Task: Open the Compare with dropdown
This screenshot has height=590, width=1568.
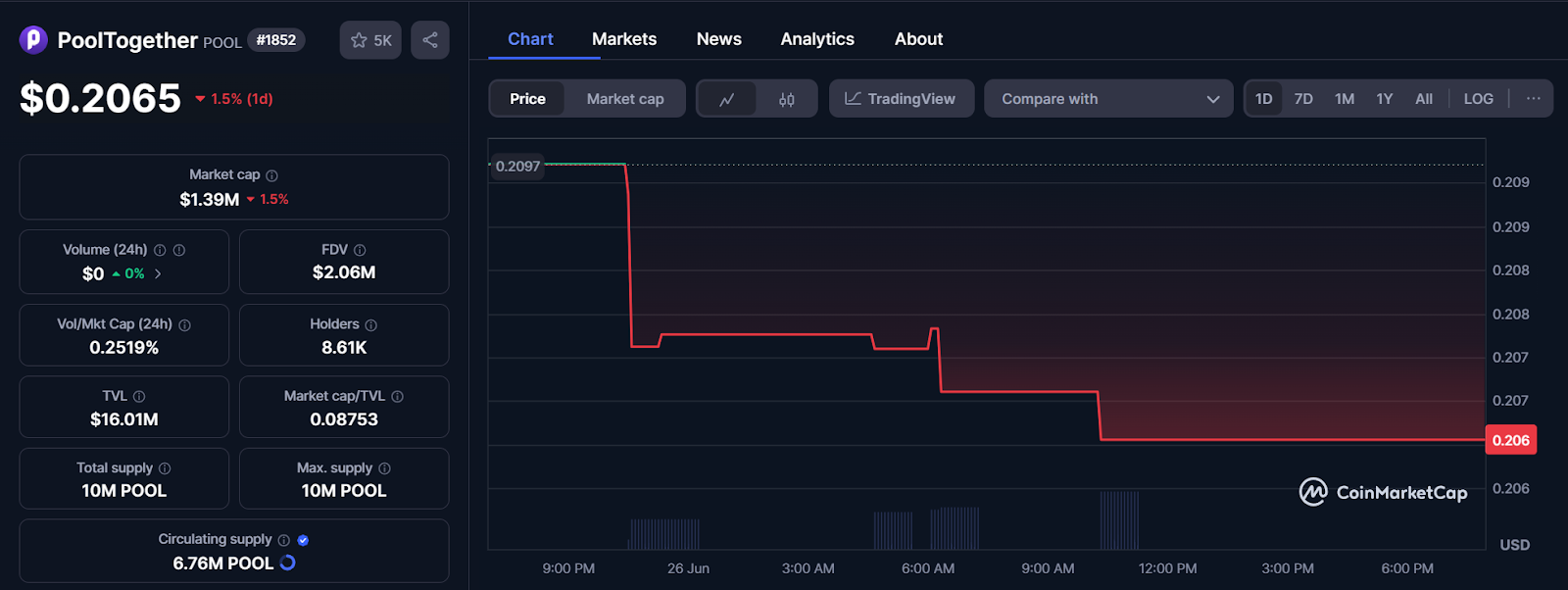Action: click(1108, 99)
